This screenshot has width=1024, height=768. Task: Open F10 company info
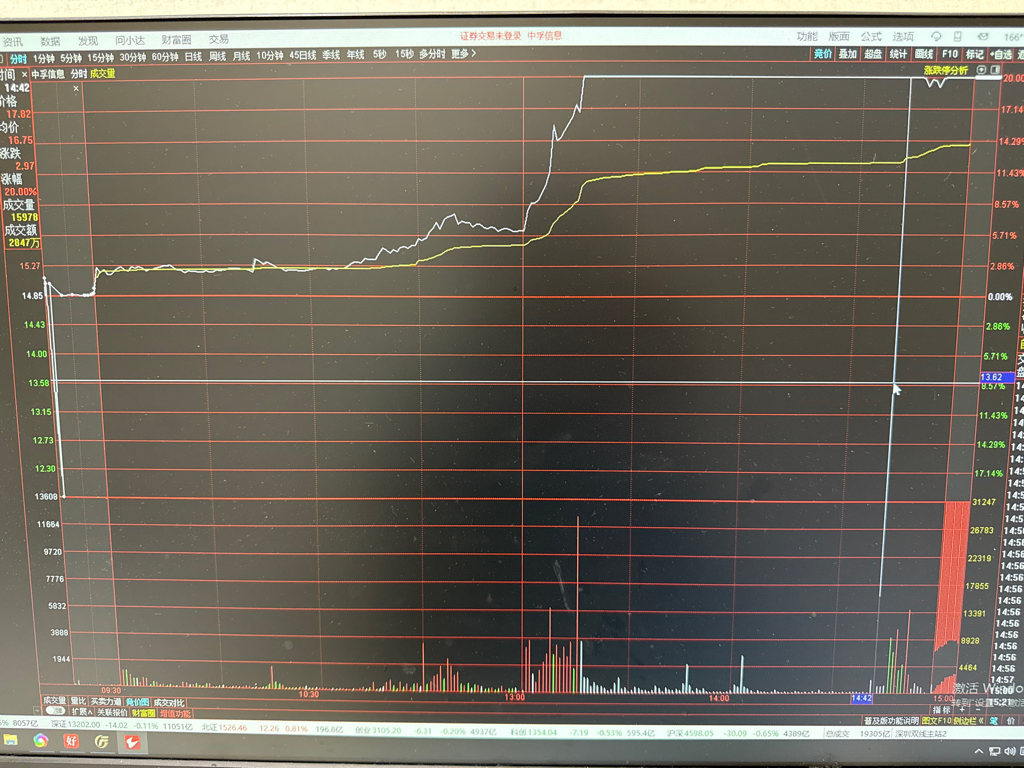point(950,54)
